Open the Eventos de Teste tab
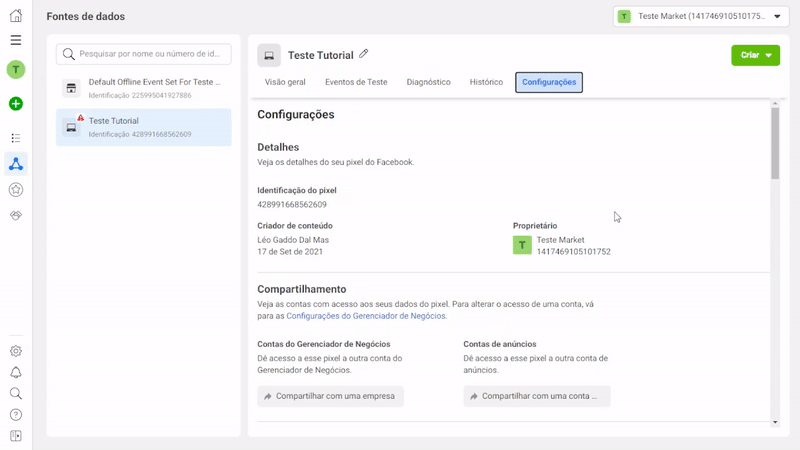 coord(356,82)
